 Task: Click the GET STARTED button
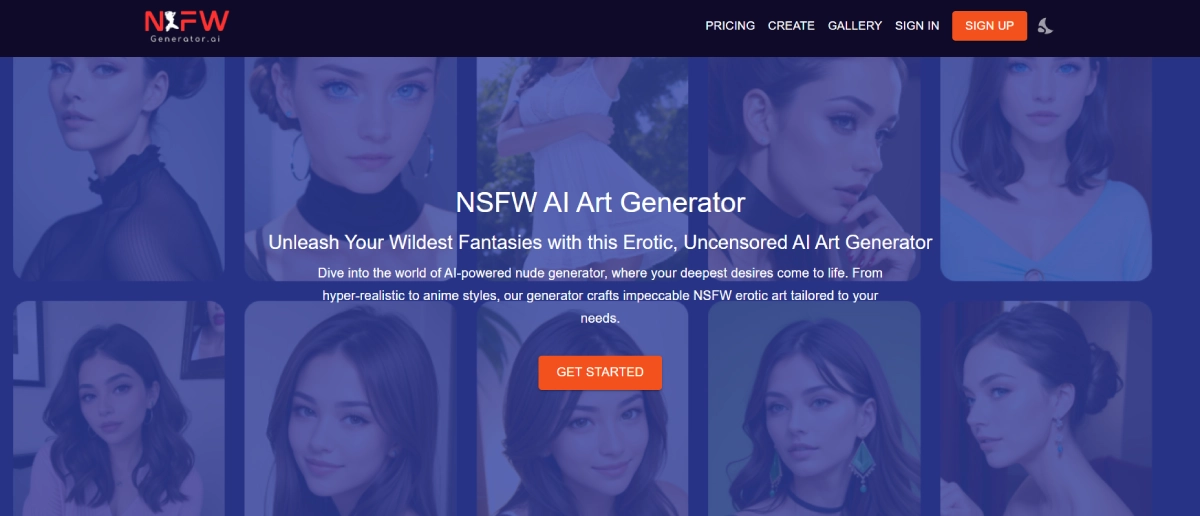pos(600,372)
